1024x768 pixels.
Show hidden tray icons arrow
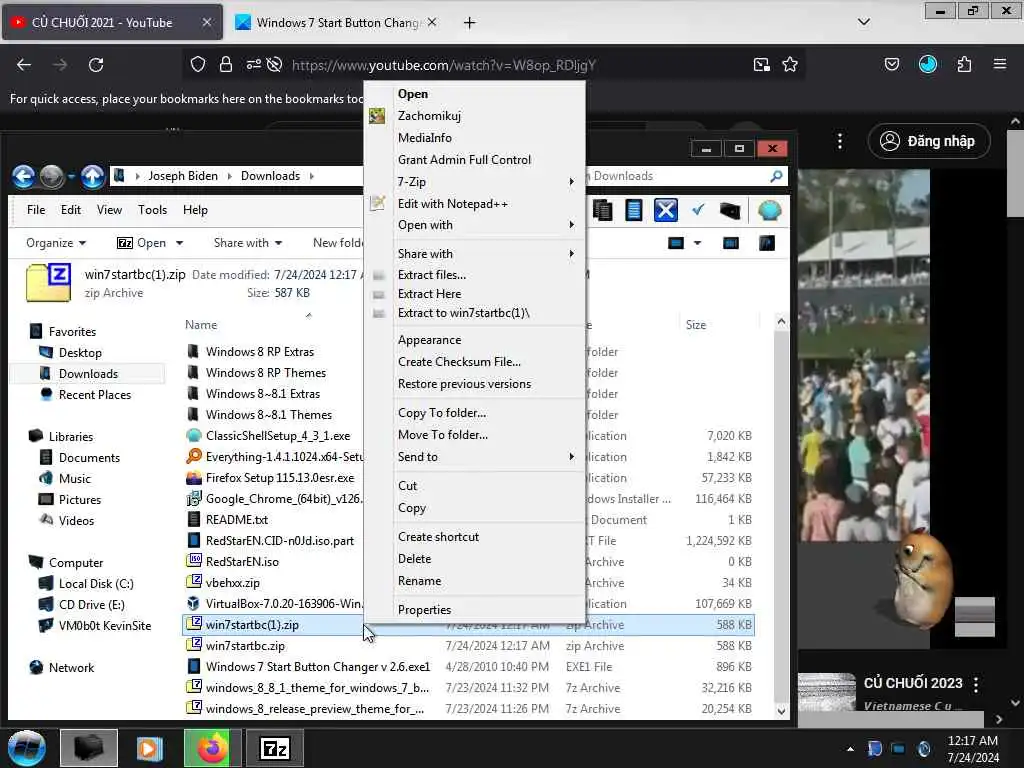850,749
